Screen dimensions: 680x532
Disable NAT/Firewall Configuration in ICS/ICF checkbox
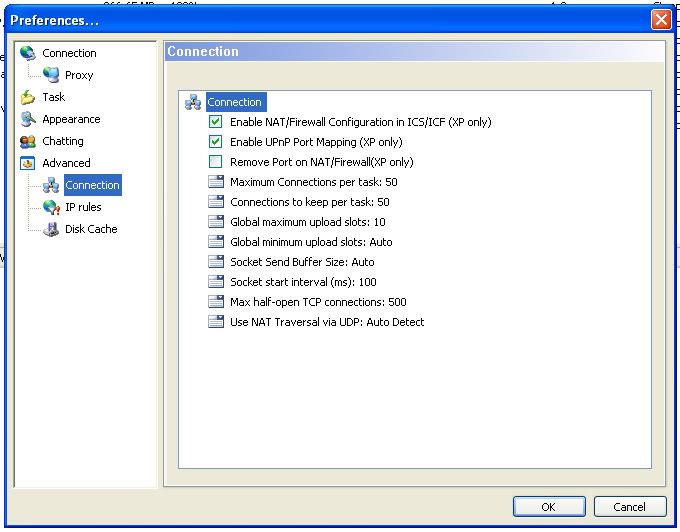(x=215, y=122)
